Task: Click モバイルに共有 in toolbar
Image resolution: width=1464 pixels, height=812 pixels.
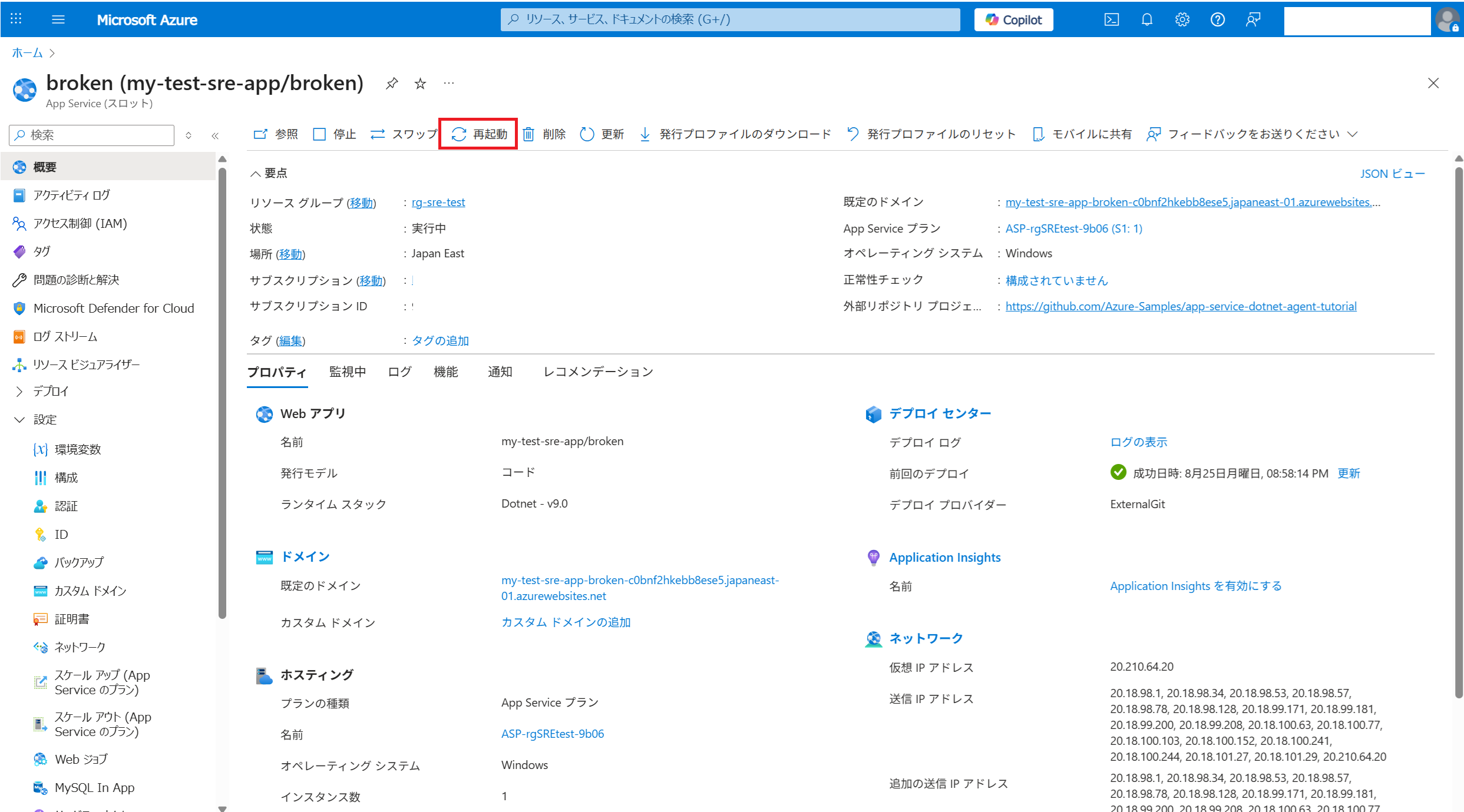Action: pyautogui.click(x=1082, y=134)
